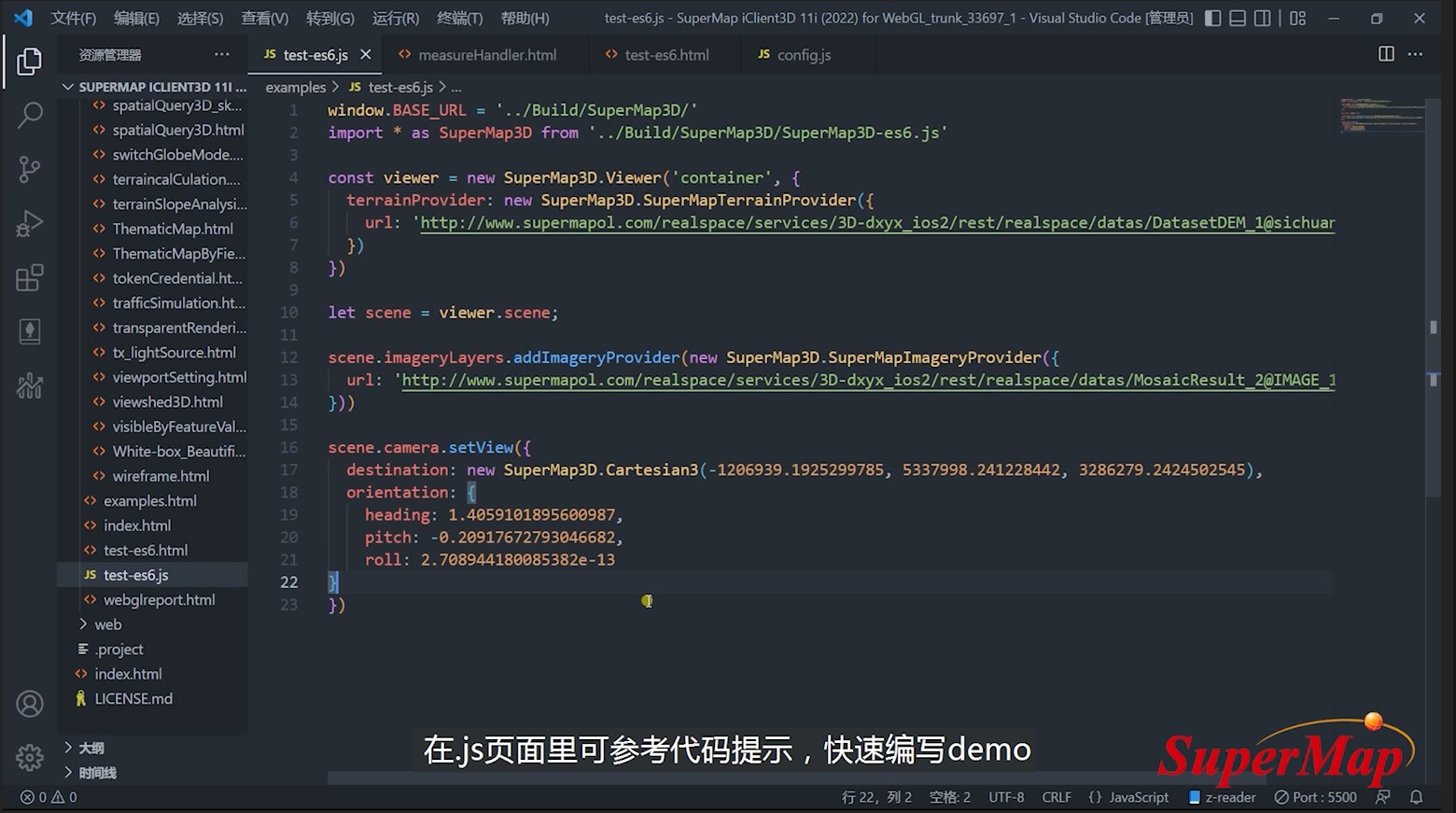1456x813 pixels.
Task: Open viewshed3D.html in file tree
Action: [x=154, y=401]
